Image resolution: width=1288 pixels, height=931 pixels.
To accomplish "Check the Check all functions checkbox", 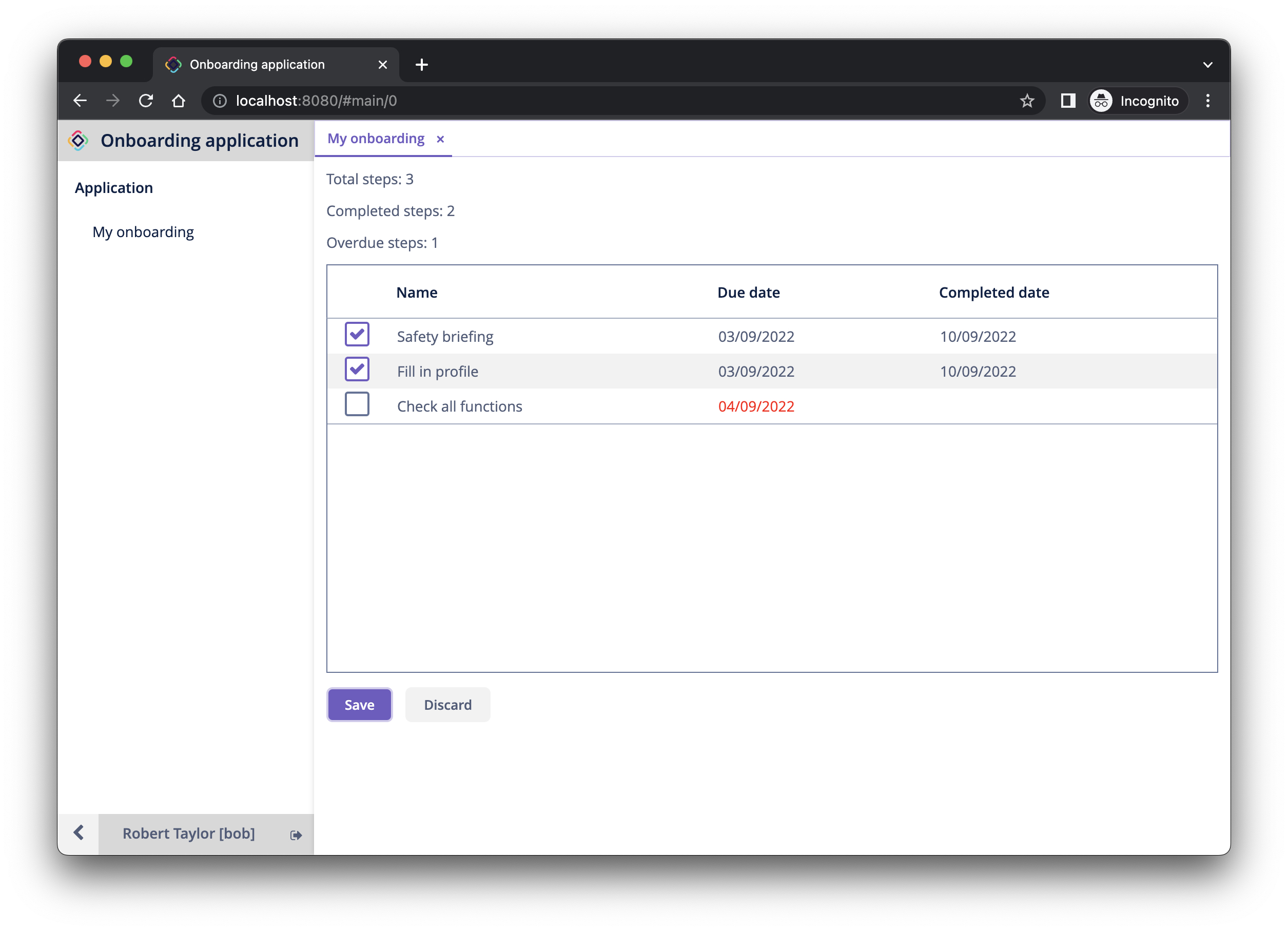I will click(x=357, y=404).
